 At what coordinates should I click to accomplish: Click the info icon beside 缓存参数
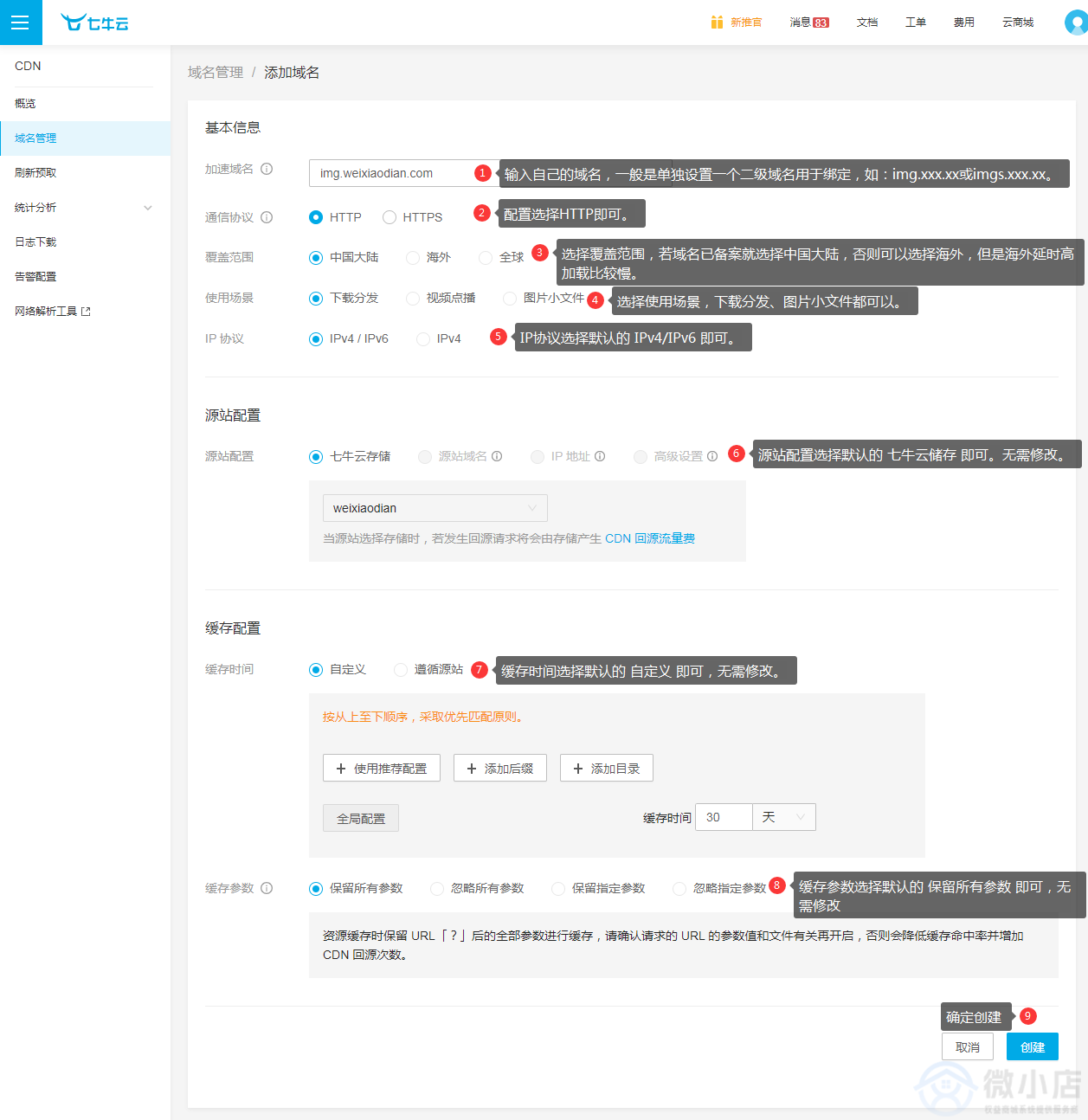point(267,888)
